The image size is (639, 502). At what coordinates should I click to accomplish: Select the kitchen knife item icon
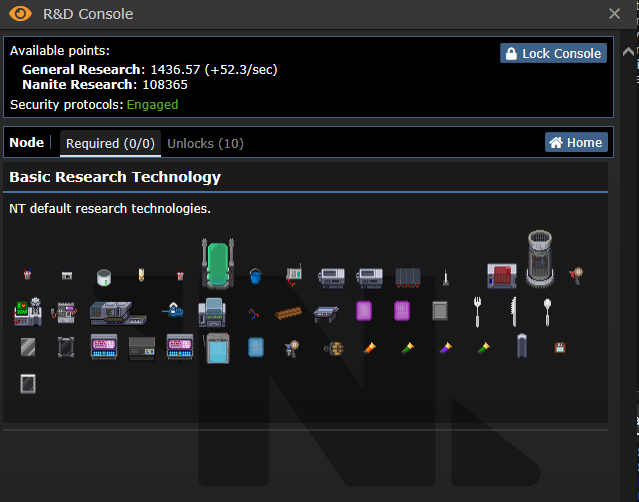point(512,311)
